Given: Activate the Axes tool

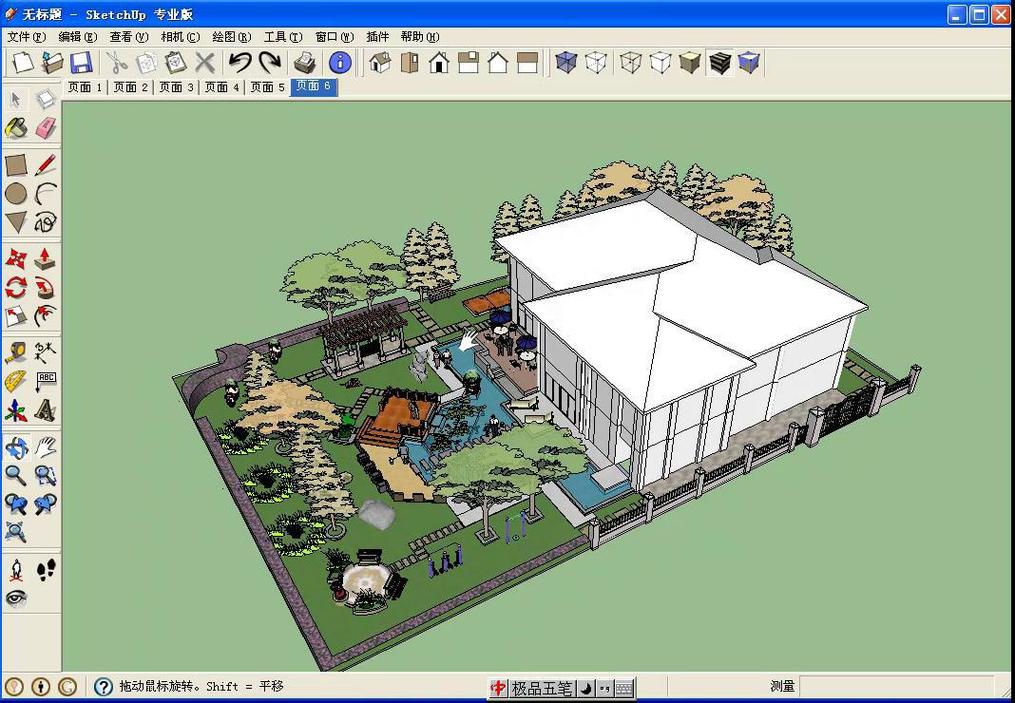Looking at the screenshot, I should pyautogui.click(x=16, y=410).
